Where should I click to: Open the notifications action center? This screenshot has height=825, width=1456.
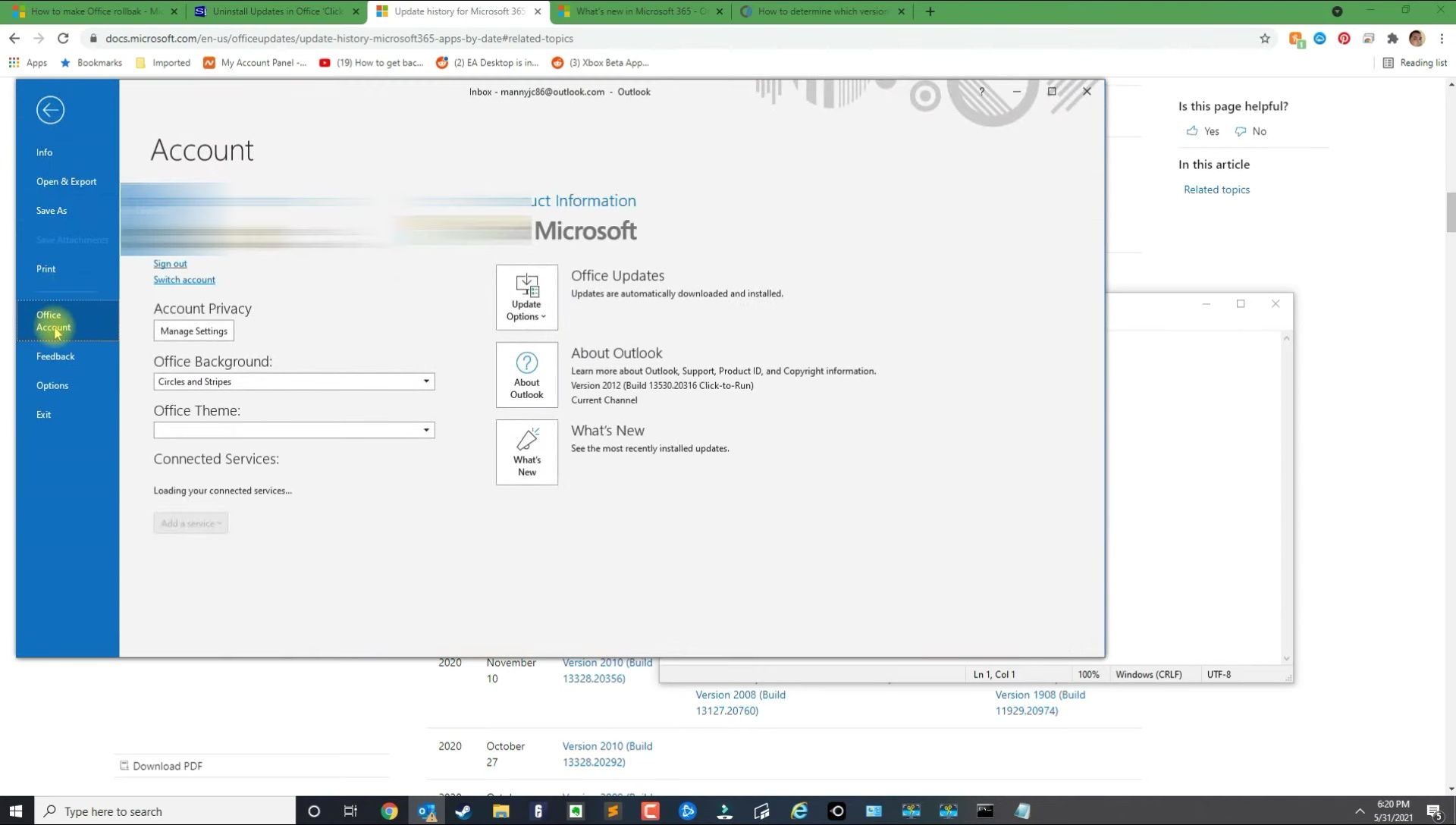coord(1435,811)
